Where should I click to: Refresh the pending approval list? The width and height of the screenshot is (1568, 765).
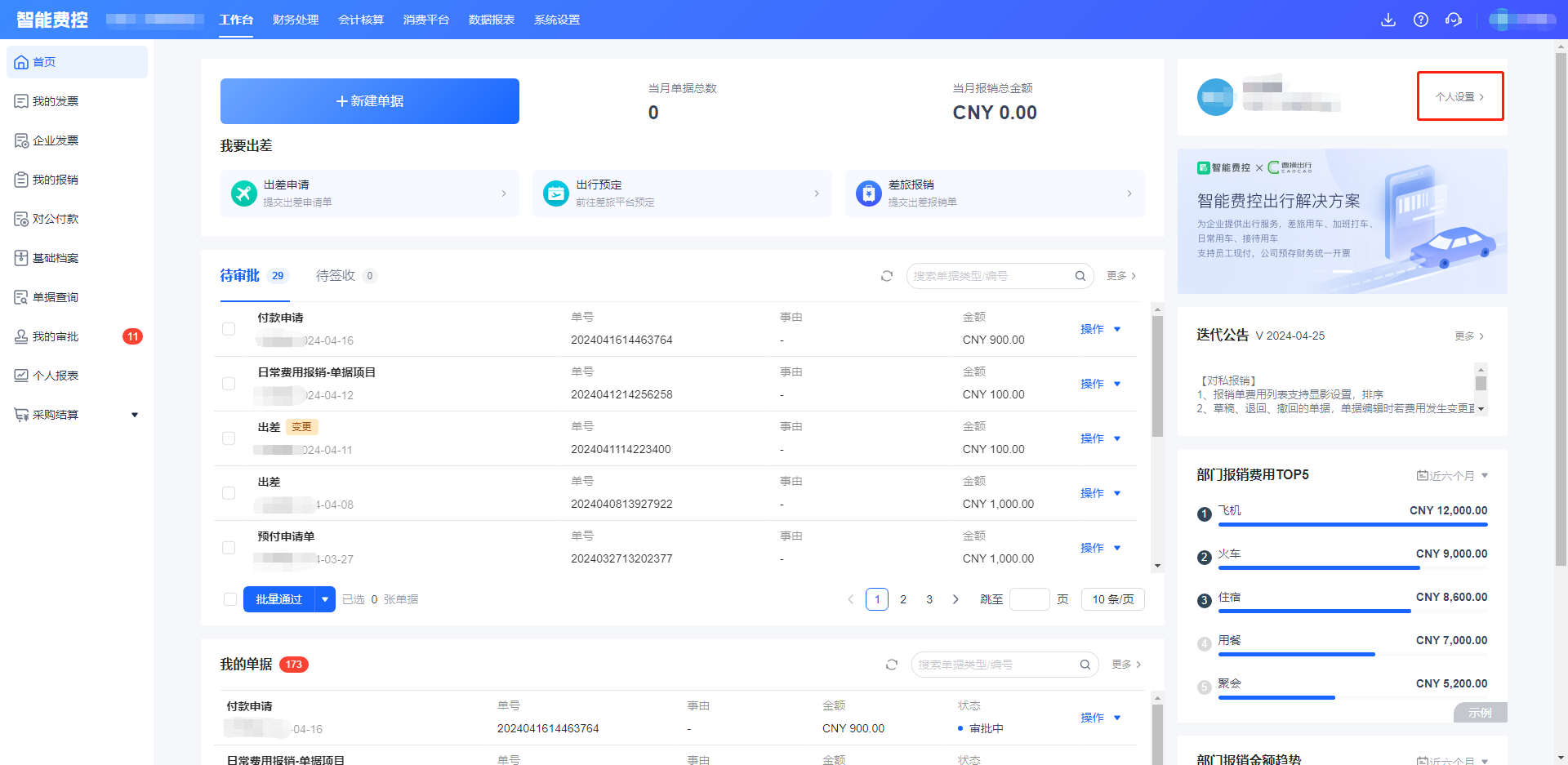pyautogui.click(x=887, y=276)
